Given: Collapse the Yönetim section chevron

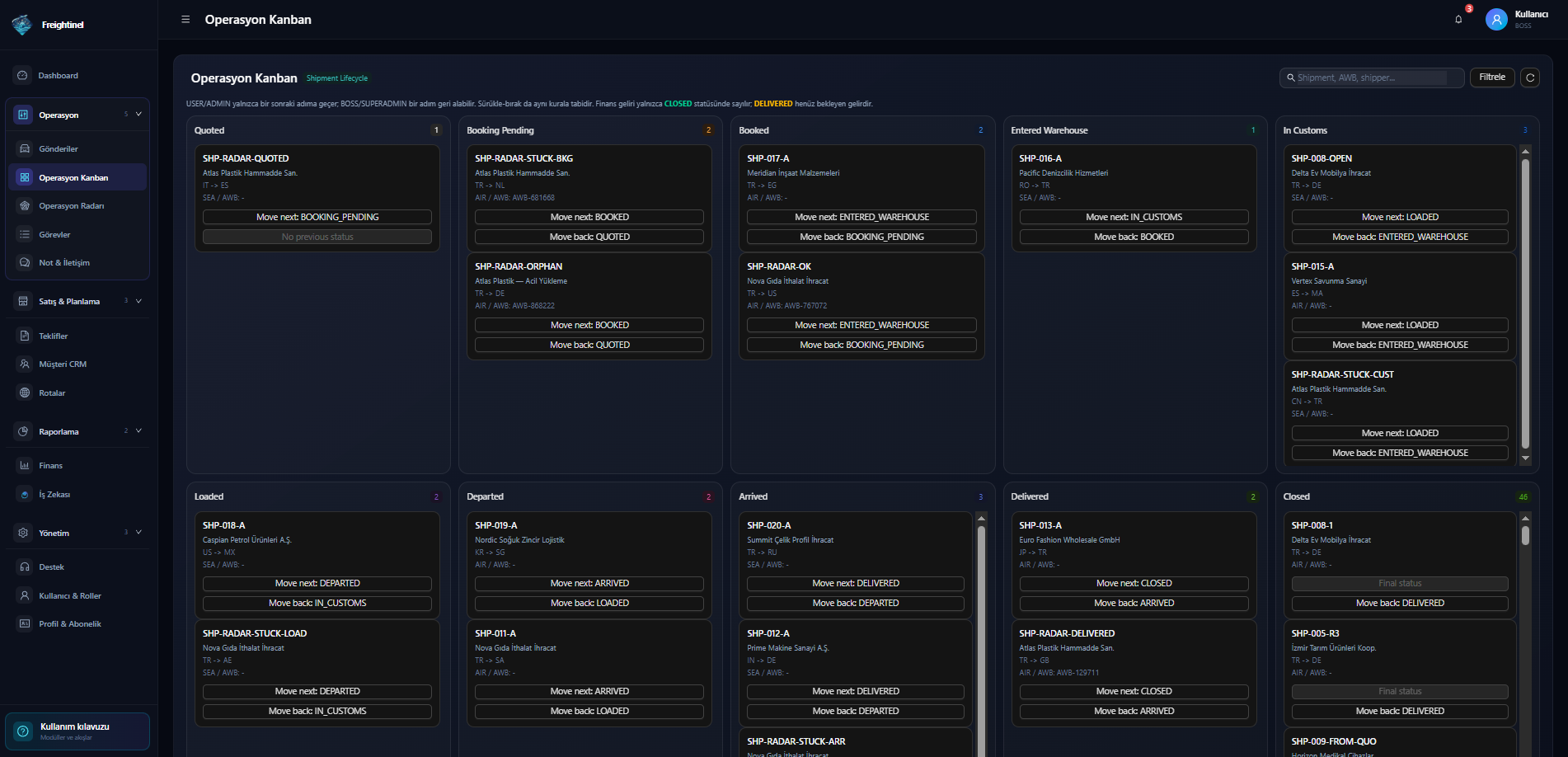Looking at the screenshot, I should (x=138, y=532).
